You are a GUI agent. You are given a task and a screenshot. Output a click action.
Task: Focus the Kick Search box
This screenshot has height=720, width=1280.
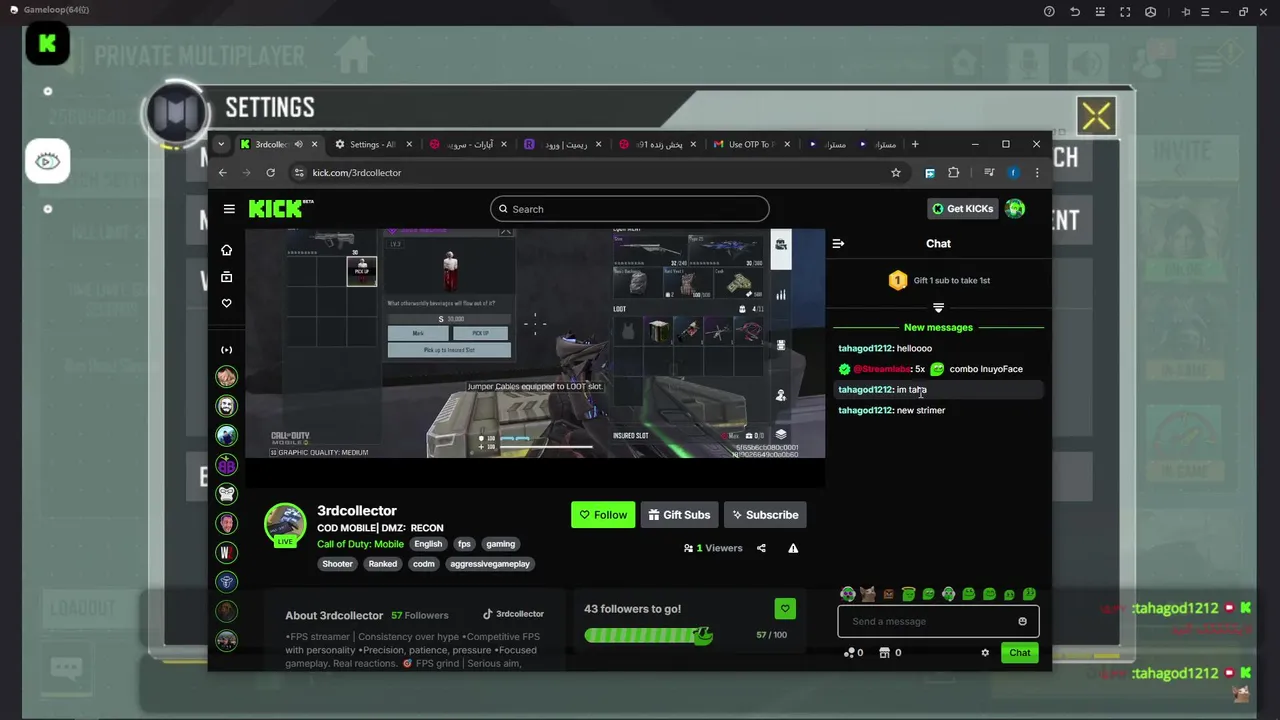630,209
